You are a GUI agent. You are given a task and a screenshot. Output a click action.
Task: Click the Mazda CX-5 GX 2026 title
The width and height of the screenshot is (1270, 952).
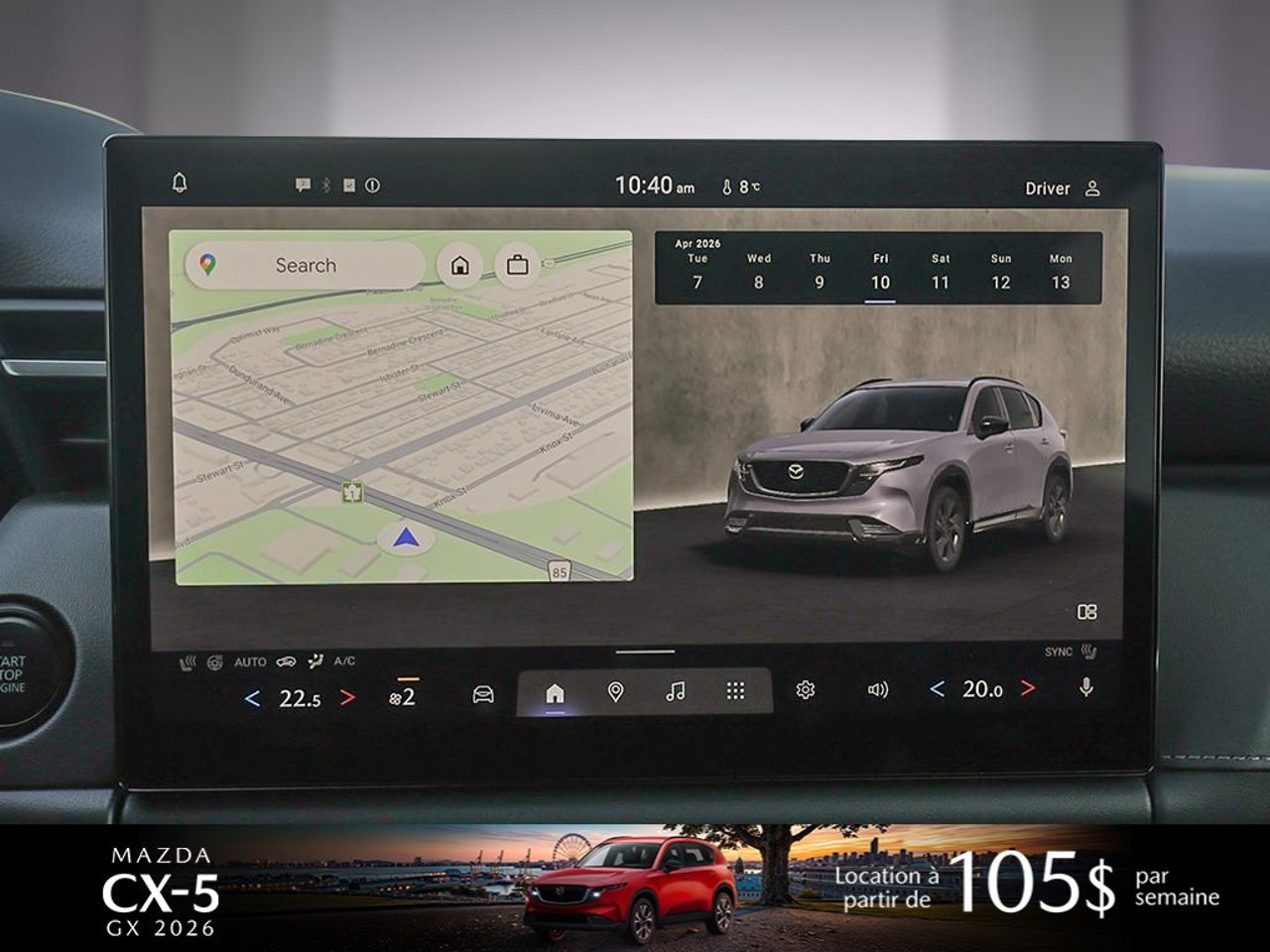pyautogui.click(x=161, y=891)
